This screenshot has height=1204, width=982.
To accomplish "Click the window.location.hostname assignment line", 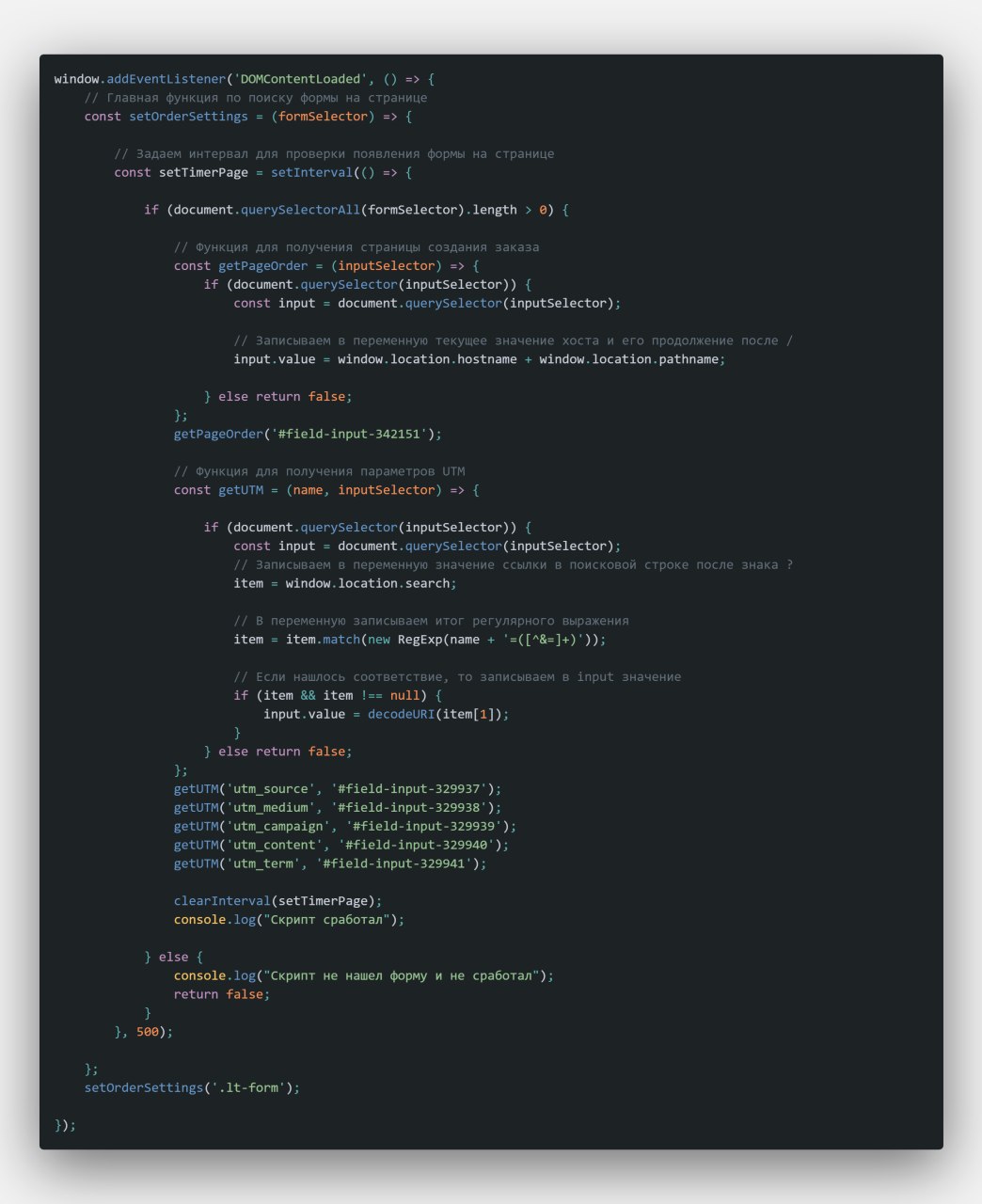I will [480, 359].
